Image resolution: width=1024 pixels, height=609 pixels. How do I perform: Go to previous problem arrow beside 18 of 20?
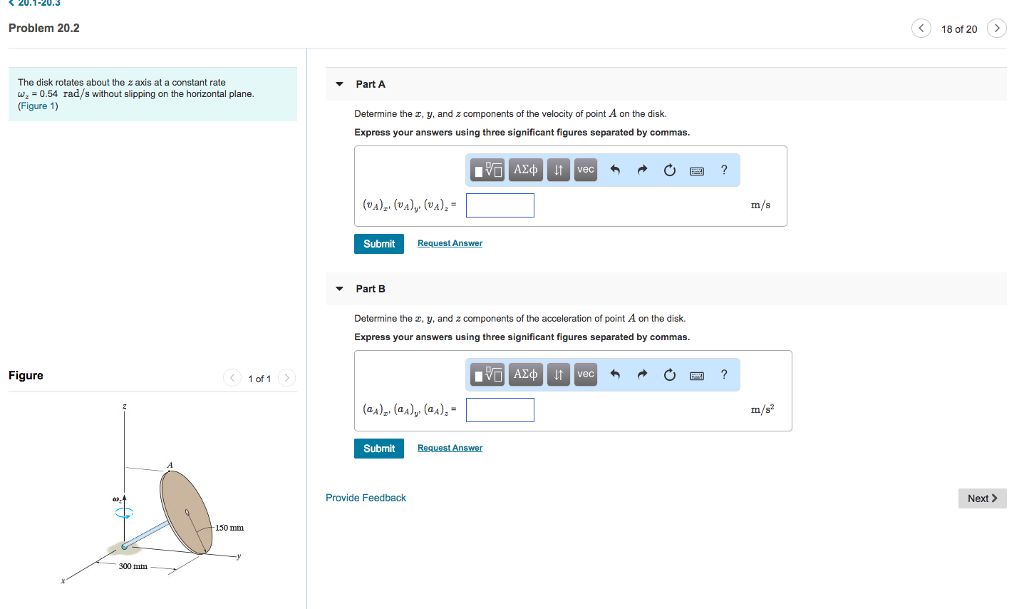[x=921, y=28]
